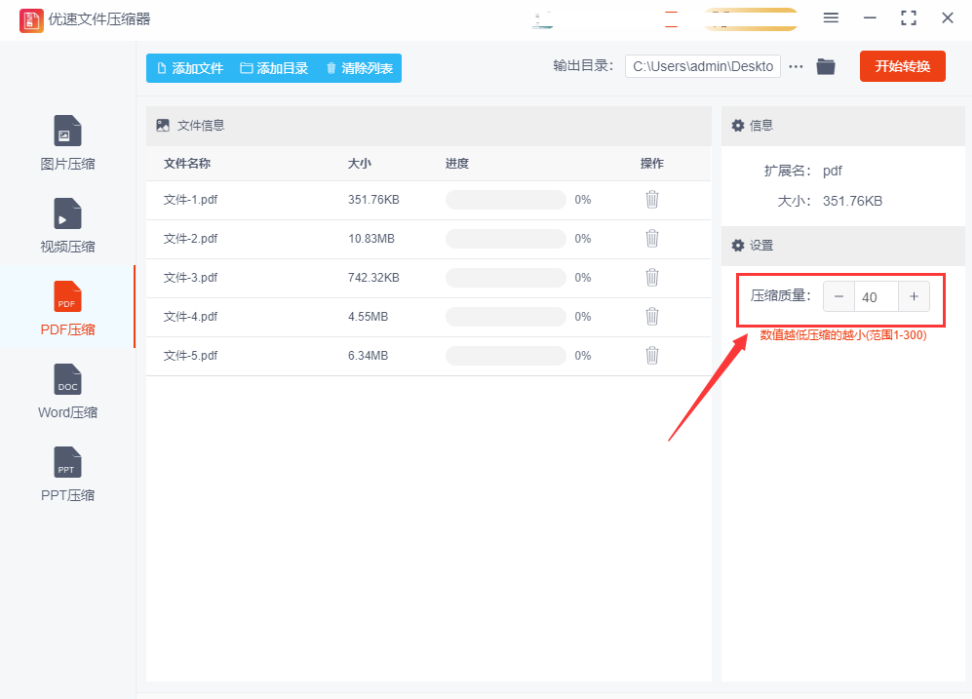Open the 图片压缩 image compression icon
This screenshot has height=699, width=972.
point(67,131)
